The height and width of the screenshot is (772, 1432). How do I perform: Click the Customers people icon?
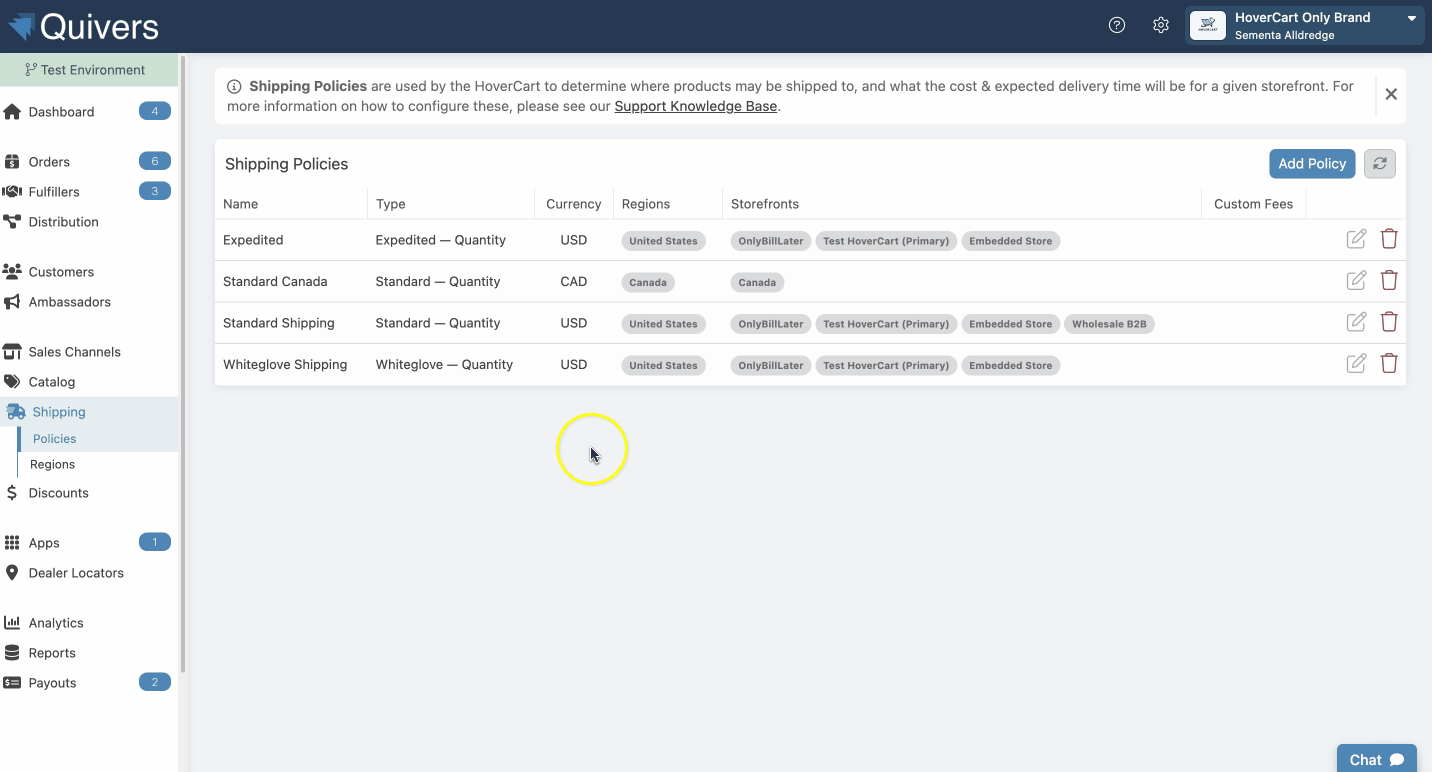[x=12, y=271]
